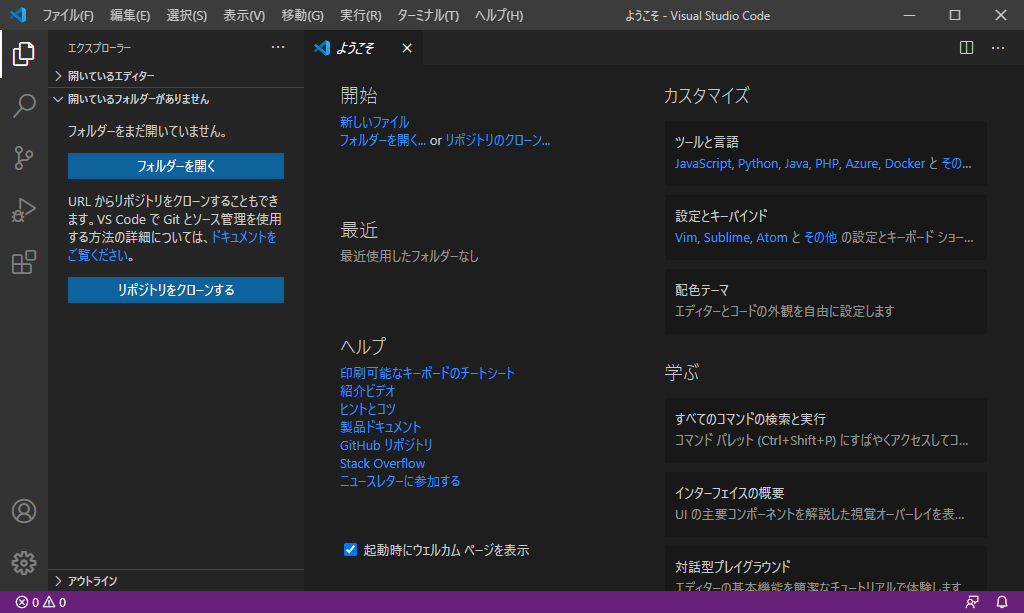The image size is (1024, 613).
Task: Open the 移動(G) menu
Action: tap(302, 15)
